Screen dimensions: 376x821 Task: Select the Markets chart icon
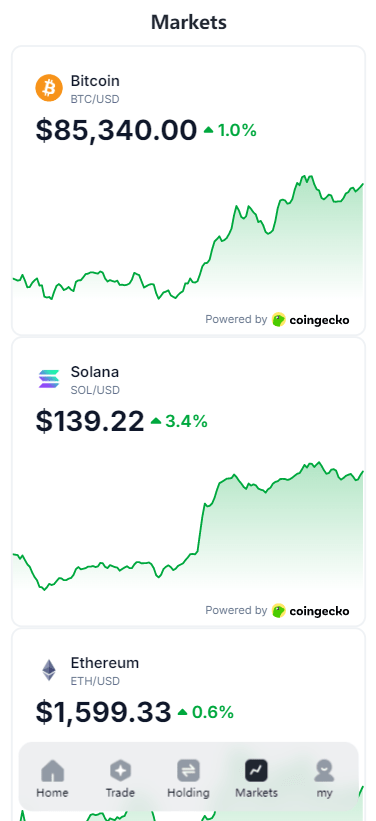257,771
